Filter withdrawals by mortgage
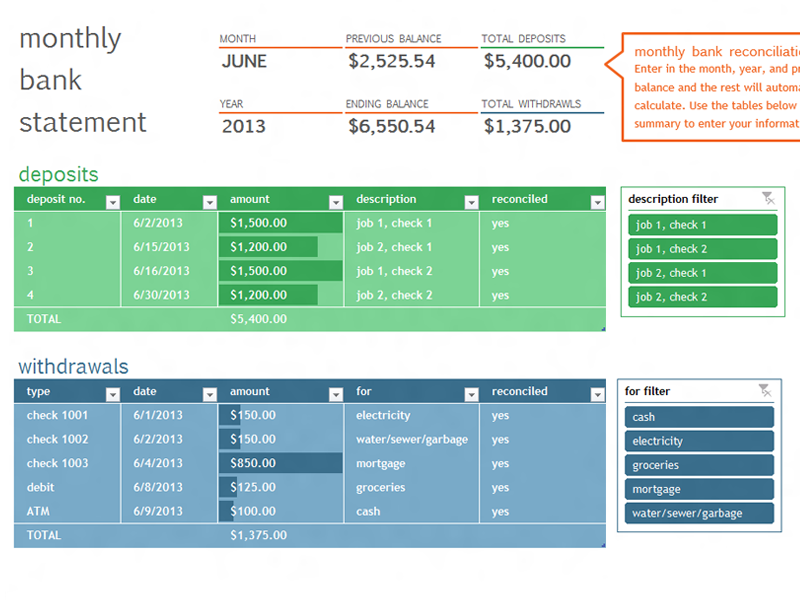800x600 pixels. tap(699, 489)
